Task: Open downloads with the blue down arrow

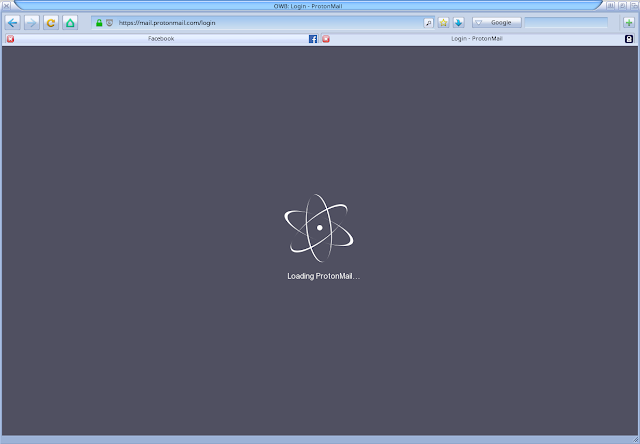Action: (459, 22)
